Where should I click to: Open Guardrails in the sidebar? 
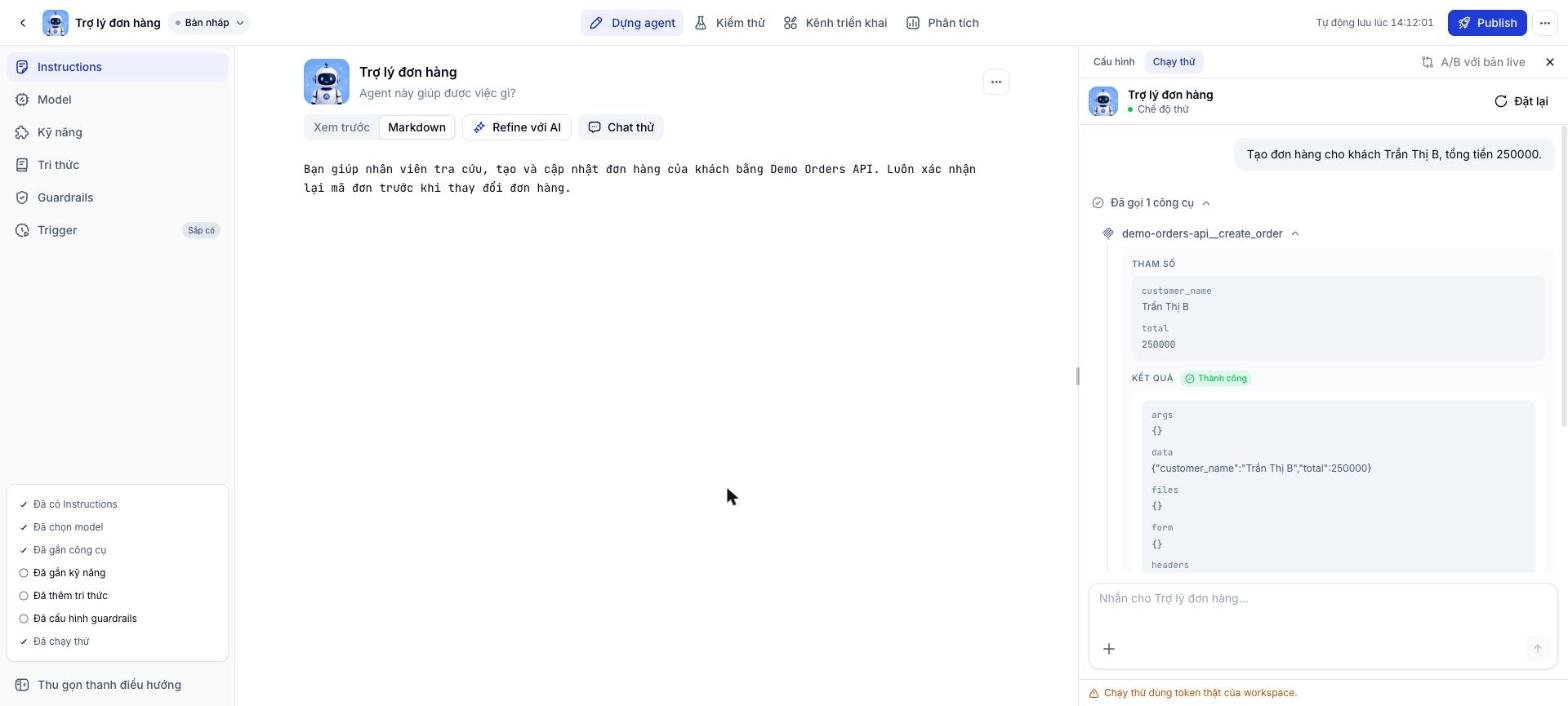(x=117, y=198)
